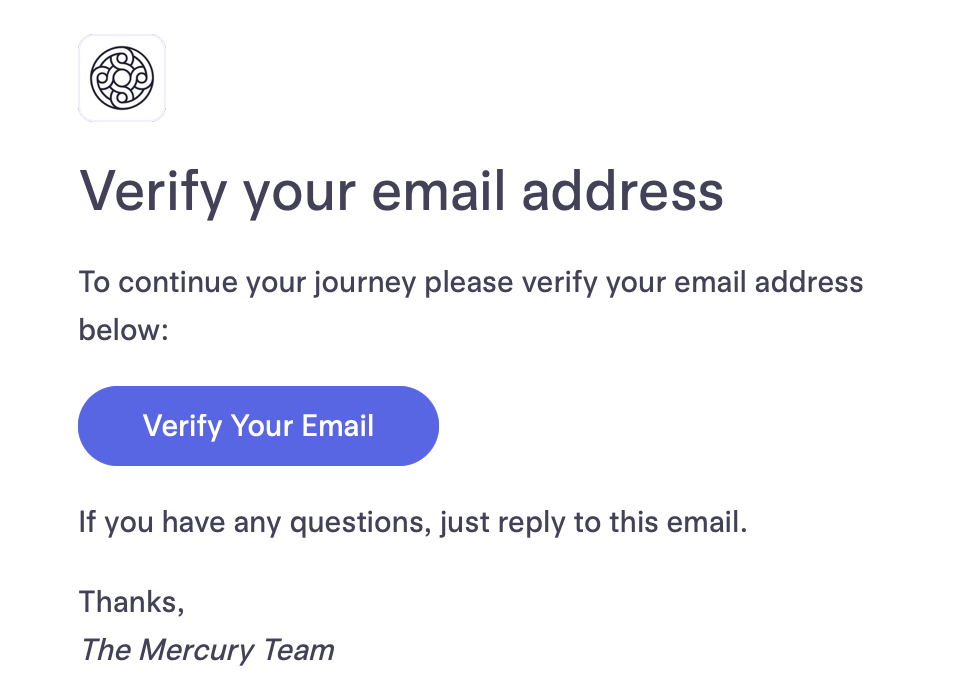Click the Verify Your Email button
960x698 pixels.
(258, 426)
